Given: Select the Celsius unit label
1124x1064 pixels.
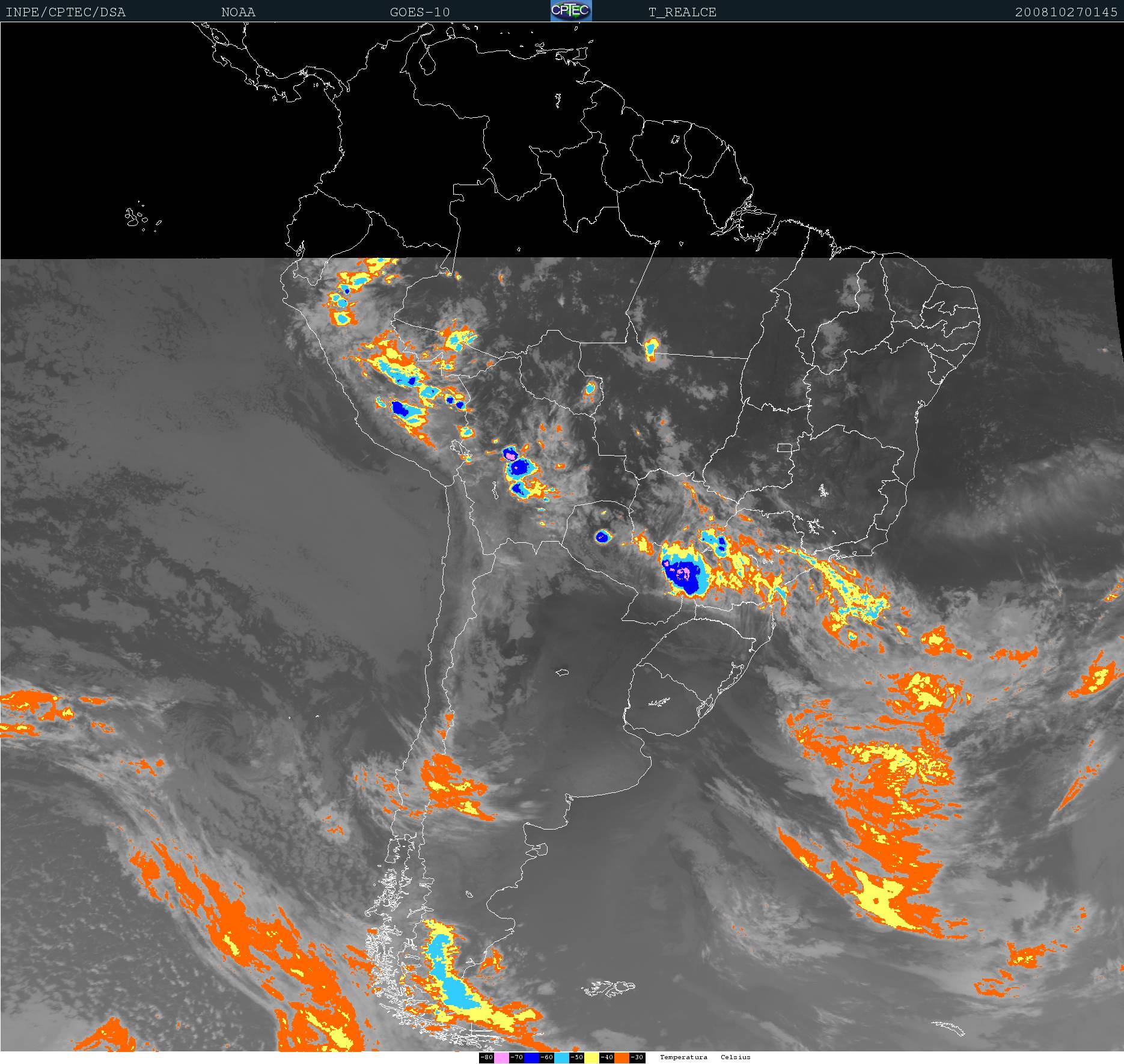Looking at the screenshot, I should tap(736, 1057).
